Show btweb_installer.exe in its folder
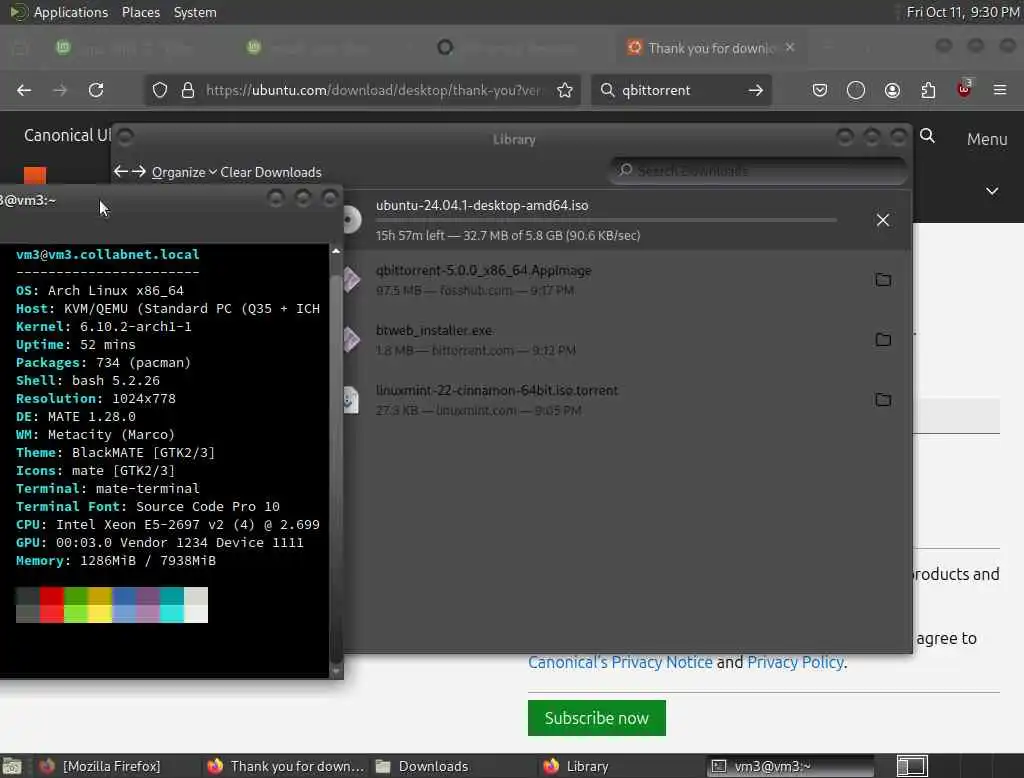The width and height of the screenshot is (1024, 778). pos(883,340)
